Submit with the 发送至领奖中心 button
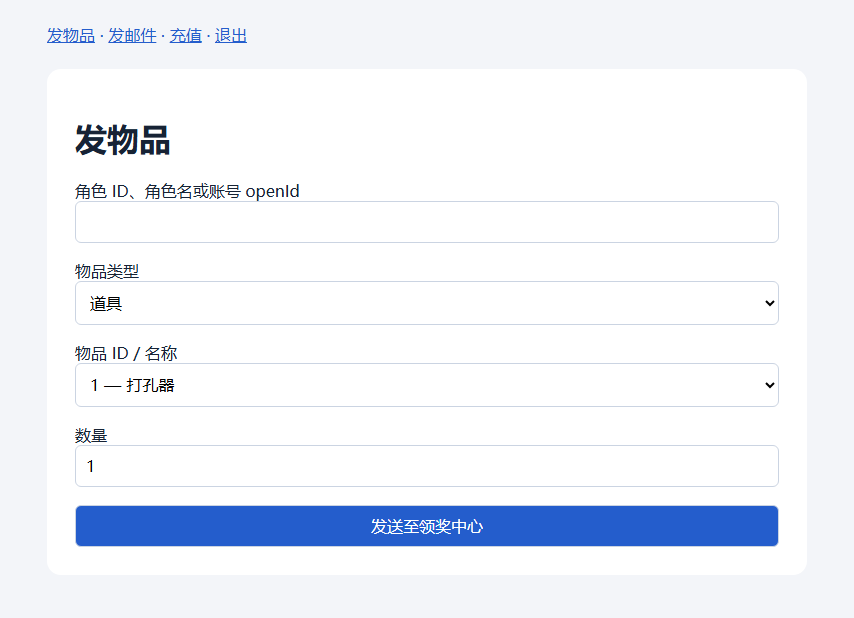This screenshot has width=854, height=618. click(x=427, y=526)
